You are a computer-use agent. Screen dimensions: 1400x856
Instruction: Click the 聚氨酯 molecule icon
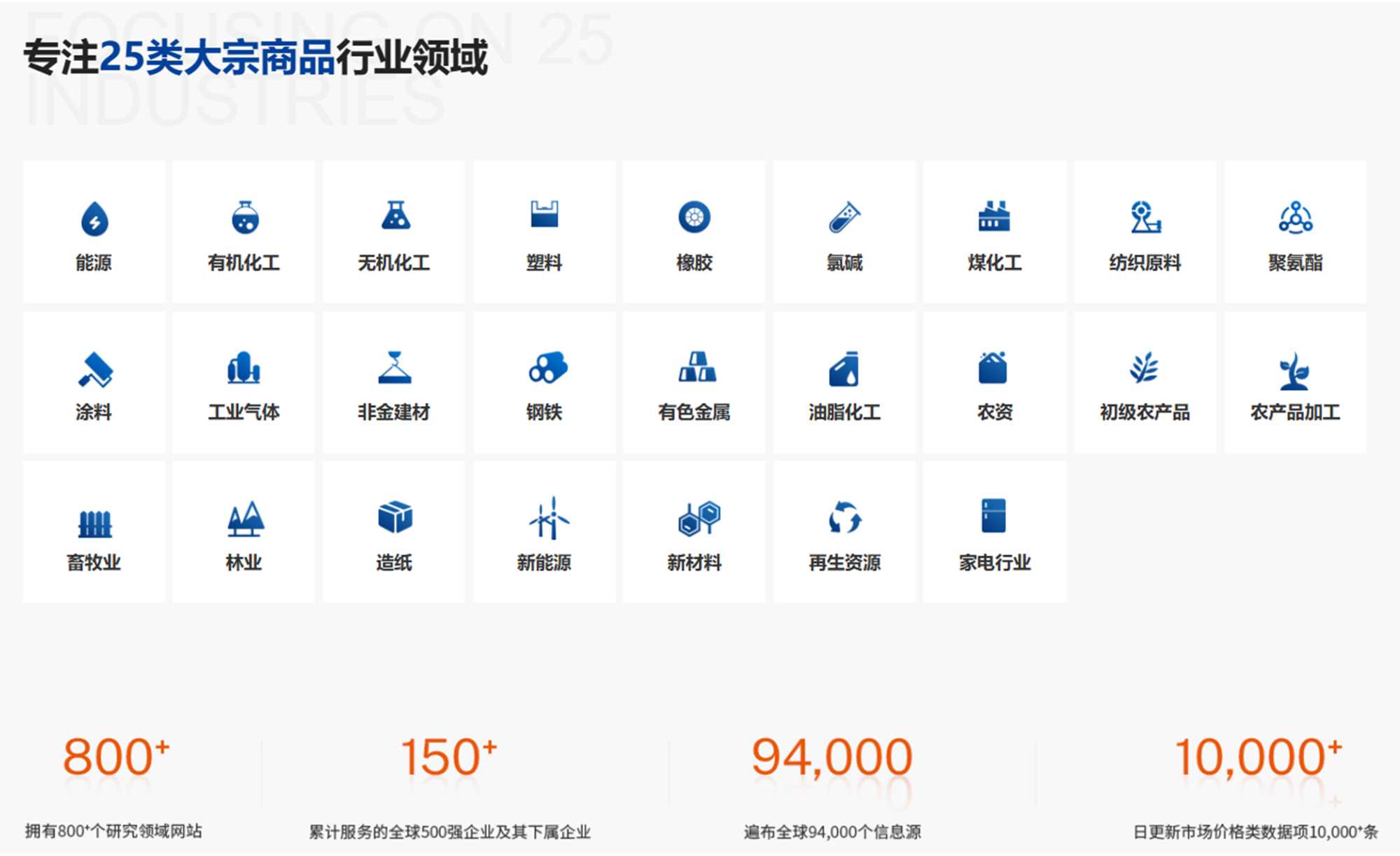1295,217
